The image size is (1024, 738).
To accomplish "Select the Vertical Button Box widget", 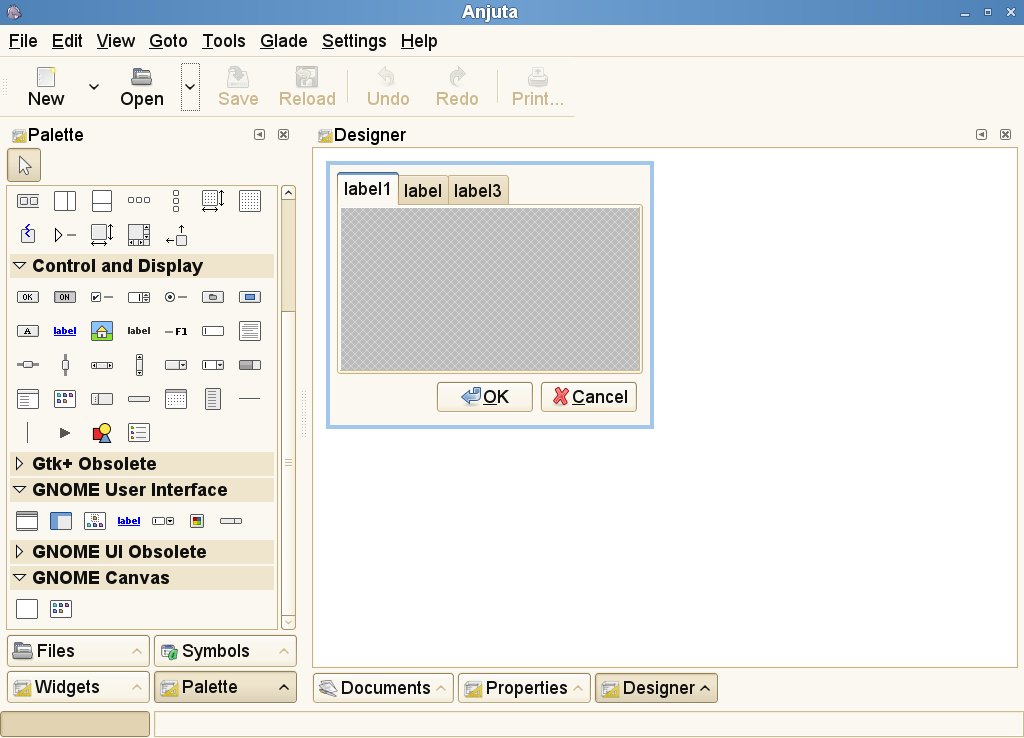I will coord(176,201).
